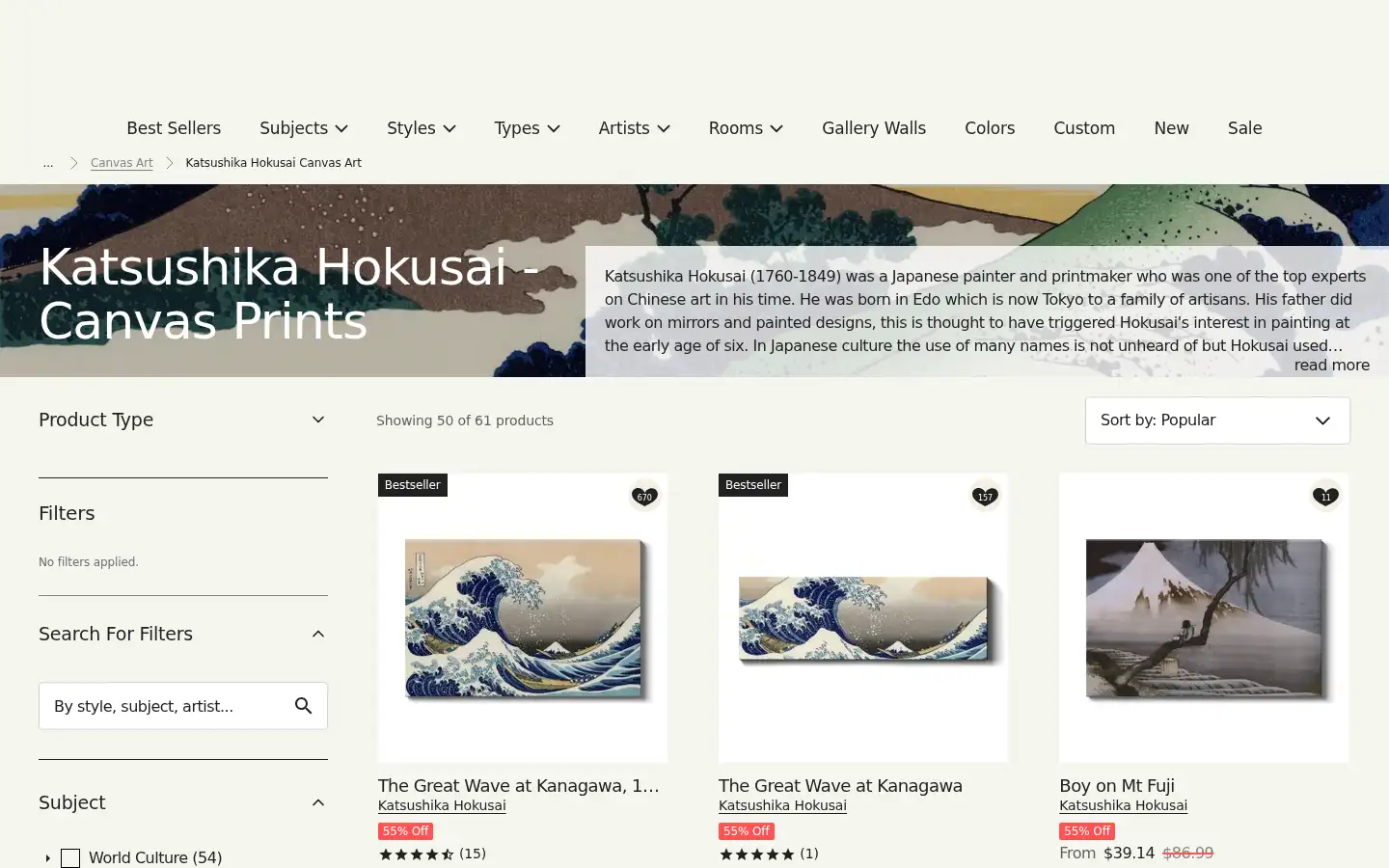
Task: Expand the World Culture subject tree arrow
Action: pos(47,858)
